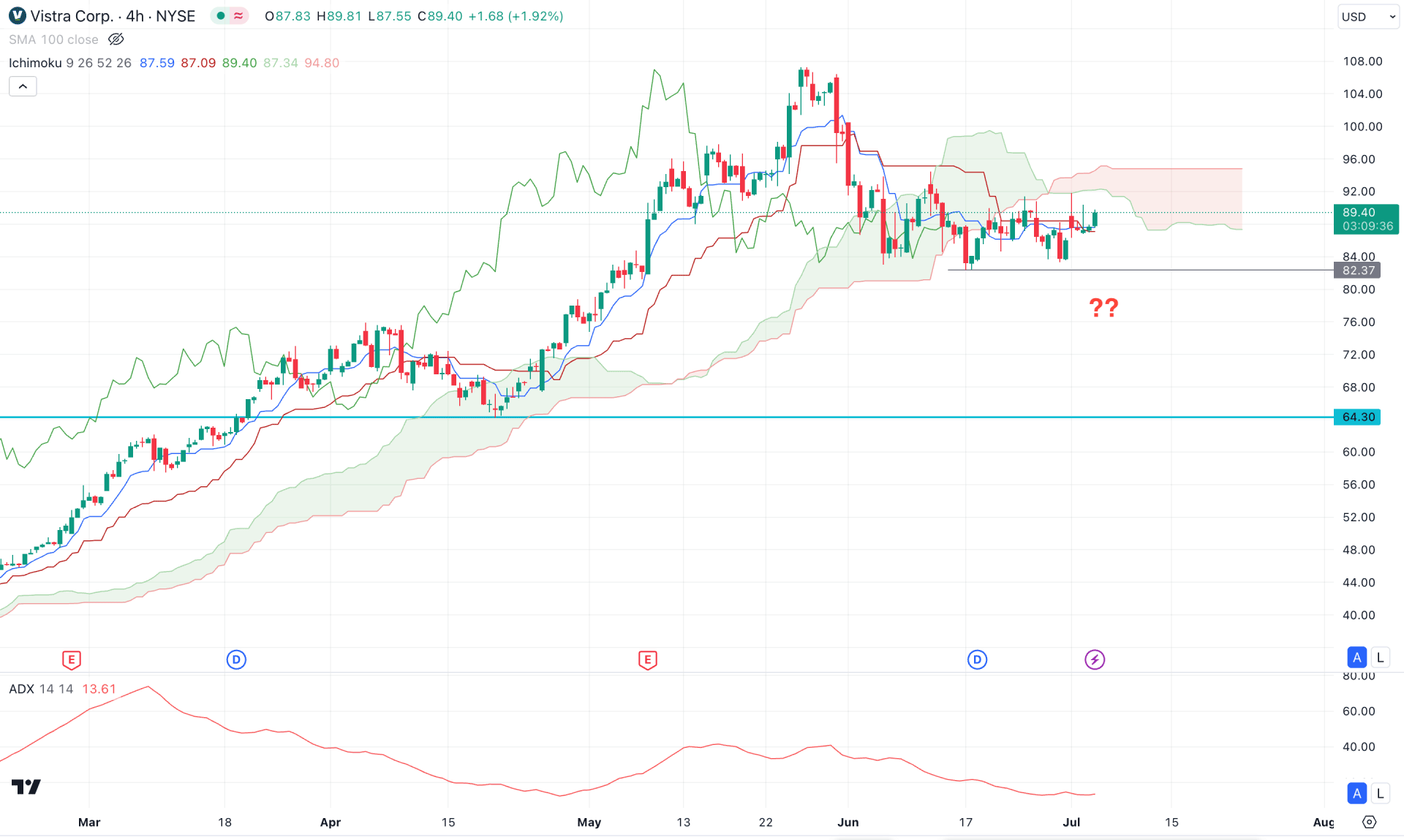The image size is (1404, 840).
Task: Click the Vistra Corp. logo icon
Action: 16,15
